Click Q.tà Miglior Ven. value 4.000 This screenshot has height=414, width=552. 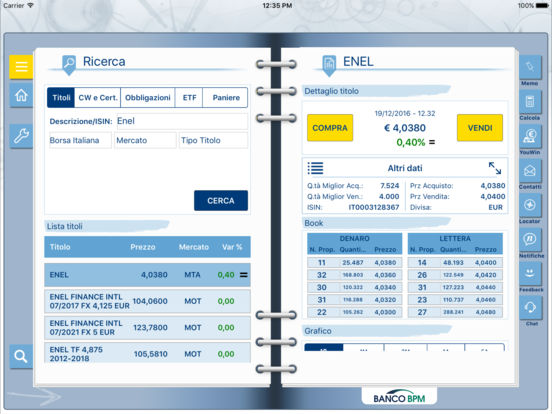(389, 196)
